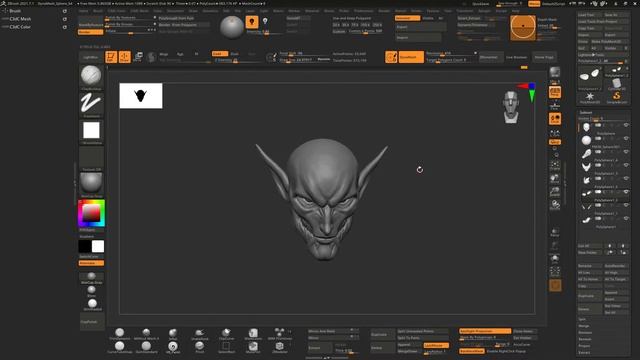This screenshot has width=640, height=360.
Task: Expand the Remesh section in Subtool panel
Action: click(585, 339)
